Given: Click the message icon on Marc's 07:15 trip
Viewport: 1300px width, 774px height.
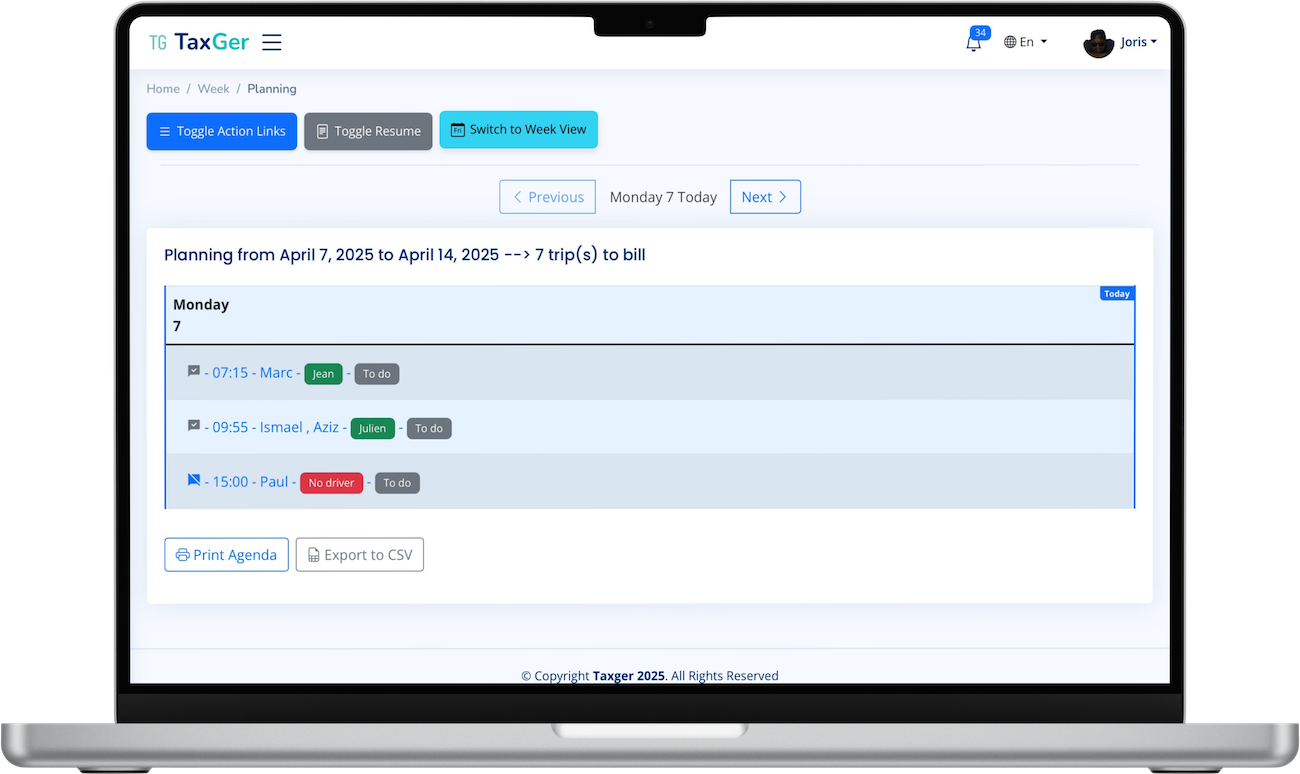Looking at the screenshot, I should click(194, 371).
